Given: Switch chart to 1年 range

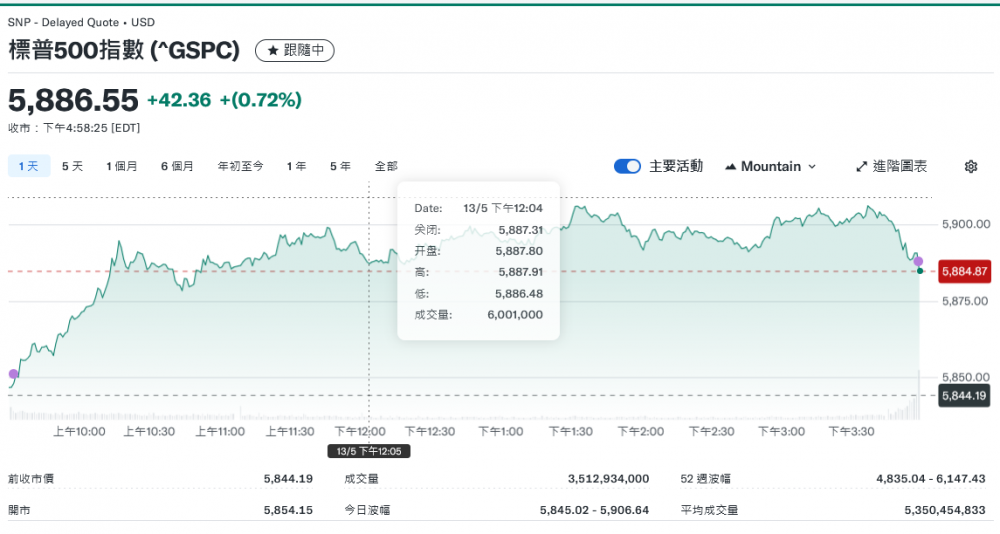Looking at the screenshot, I should tap(296, 167).
